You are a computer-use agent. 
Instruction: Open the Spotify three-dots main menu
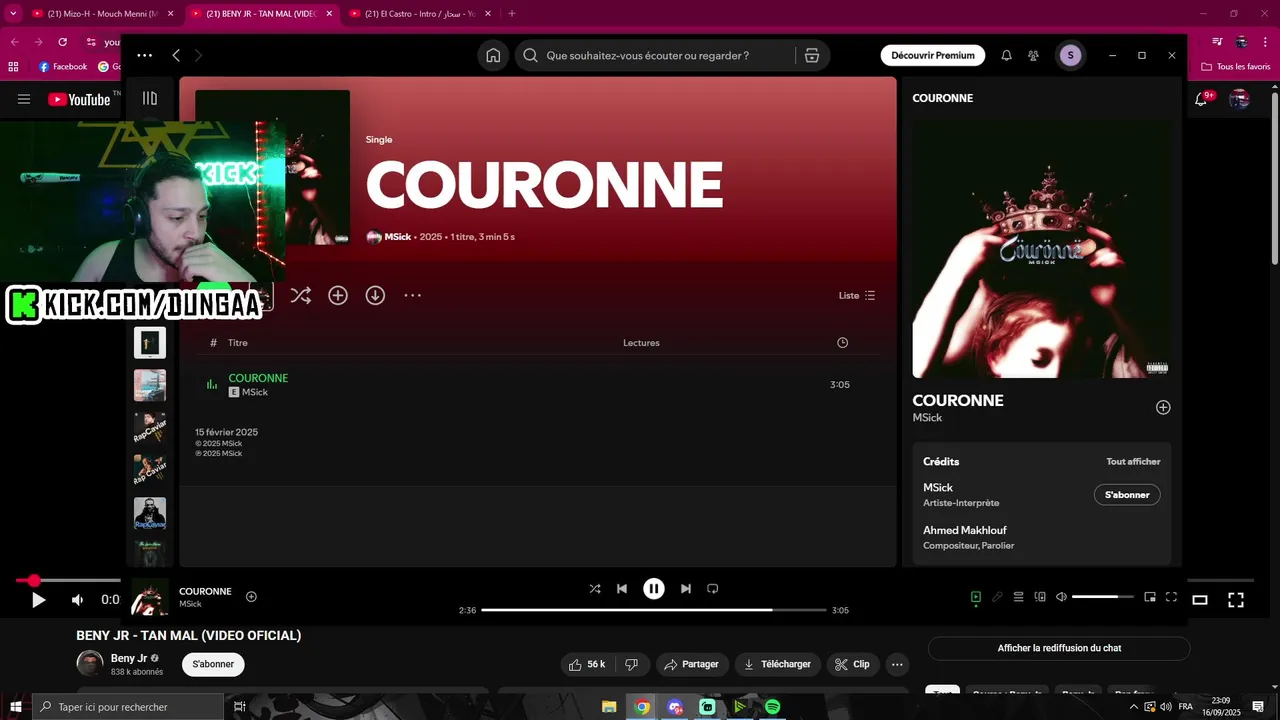coord(145,56)
